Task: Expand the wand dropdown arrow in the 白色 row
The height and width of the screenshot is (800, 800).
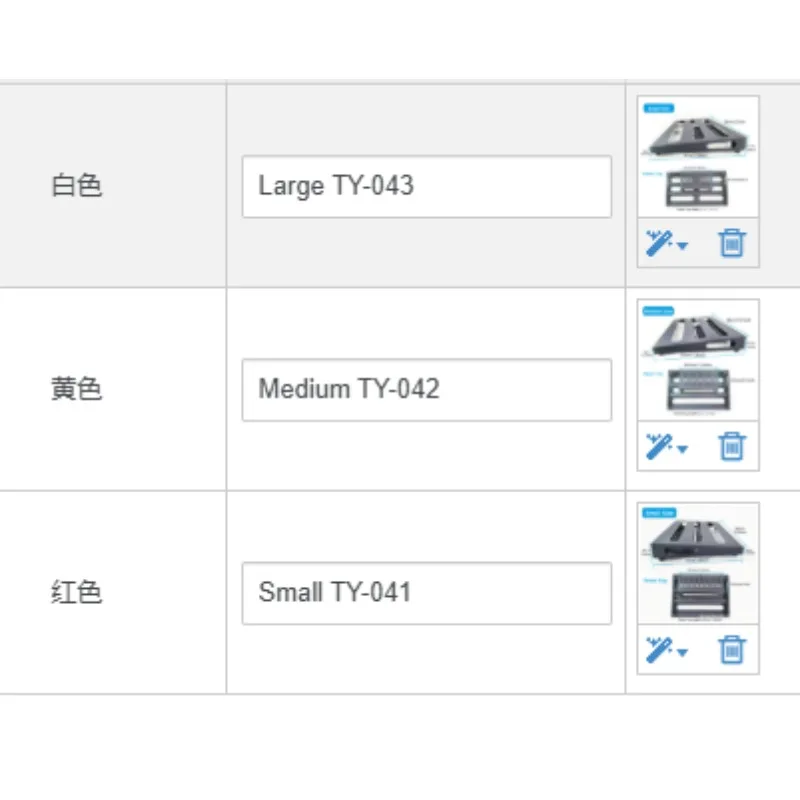Action: tap(682, 246)
